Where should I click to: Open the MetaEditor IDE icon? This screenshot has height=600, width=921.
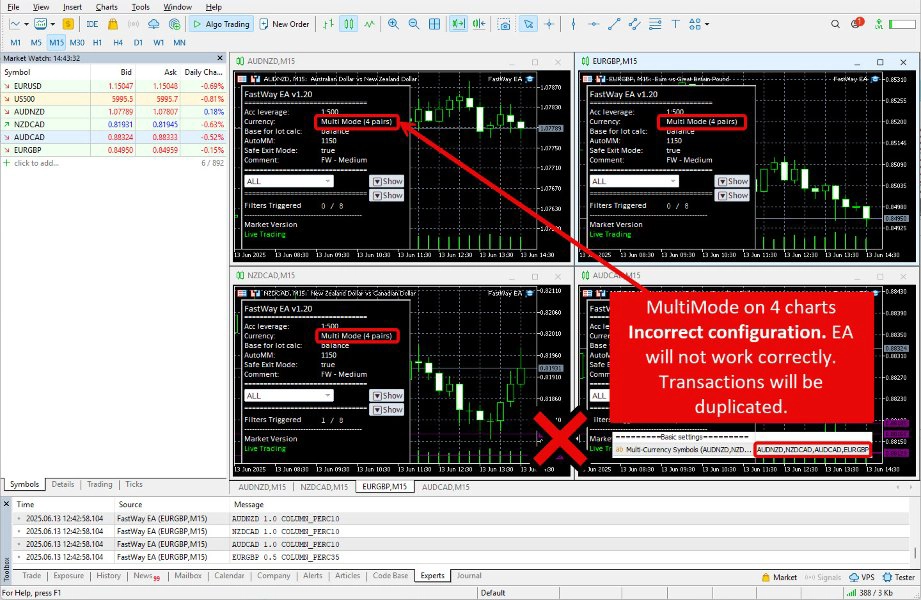pos(92,23)
